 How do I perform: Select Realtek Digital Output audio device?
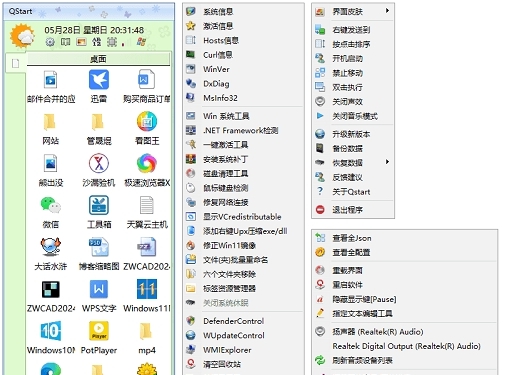click(x=405, y=346)
